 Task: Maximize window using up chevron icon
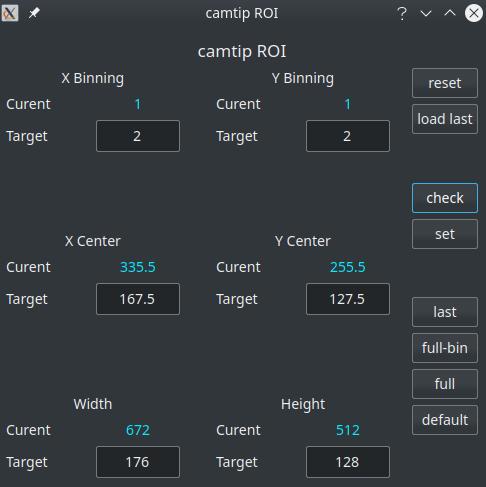[x=450, y=13]
